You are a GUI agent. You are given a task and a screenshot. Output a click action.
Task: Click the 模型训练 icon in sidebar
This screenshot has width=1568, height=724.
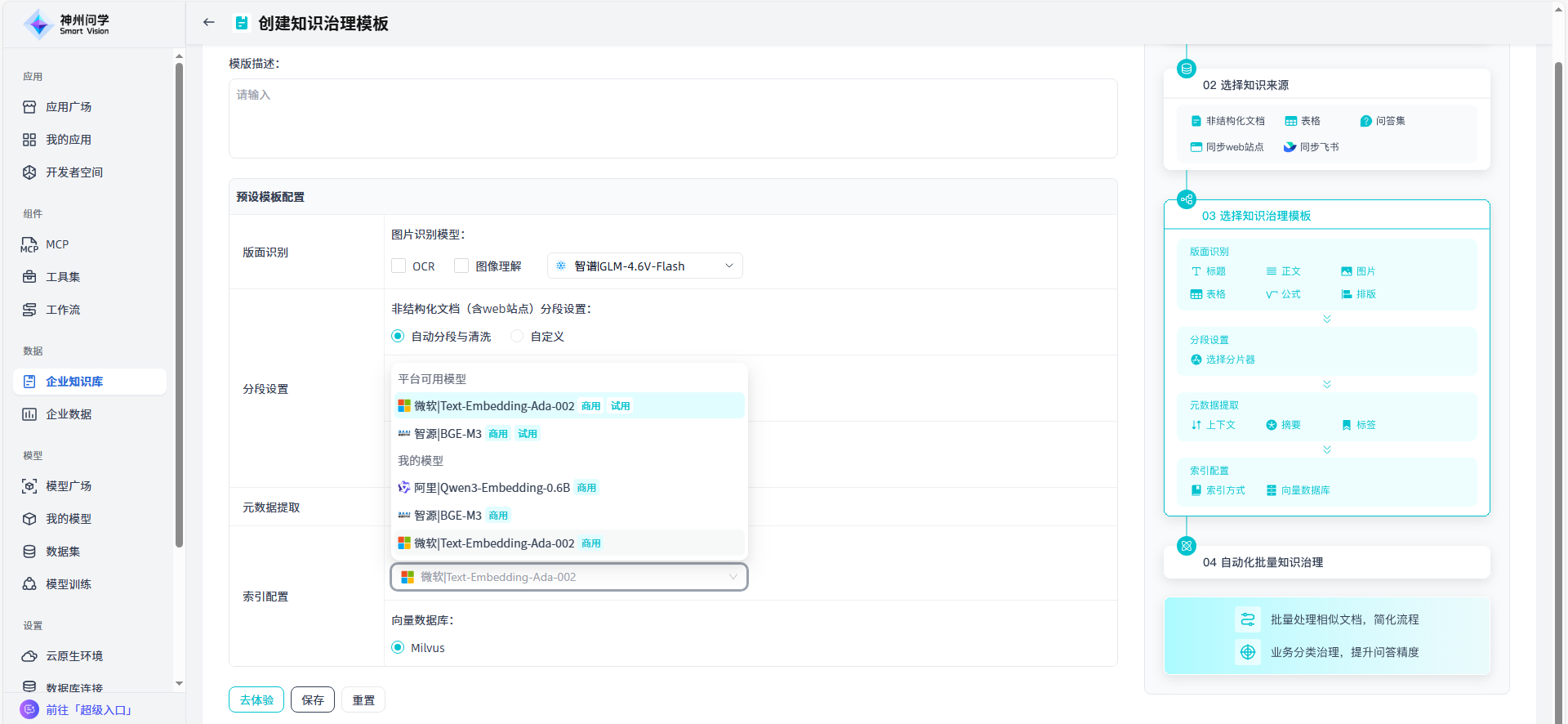click(29, 584)
